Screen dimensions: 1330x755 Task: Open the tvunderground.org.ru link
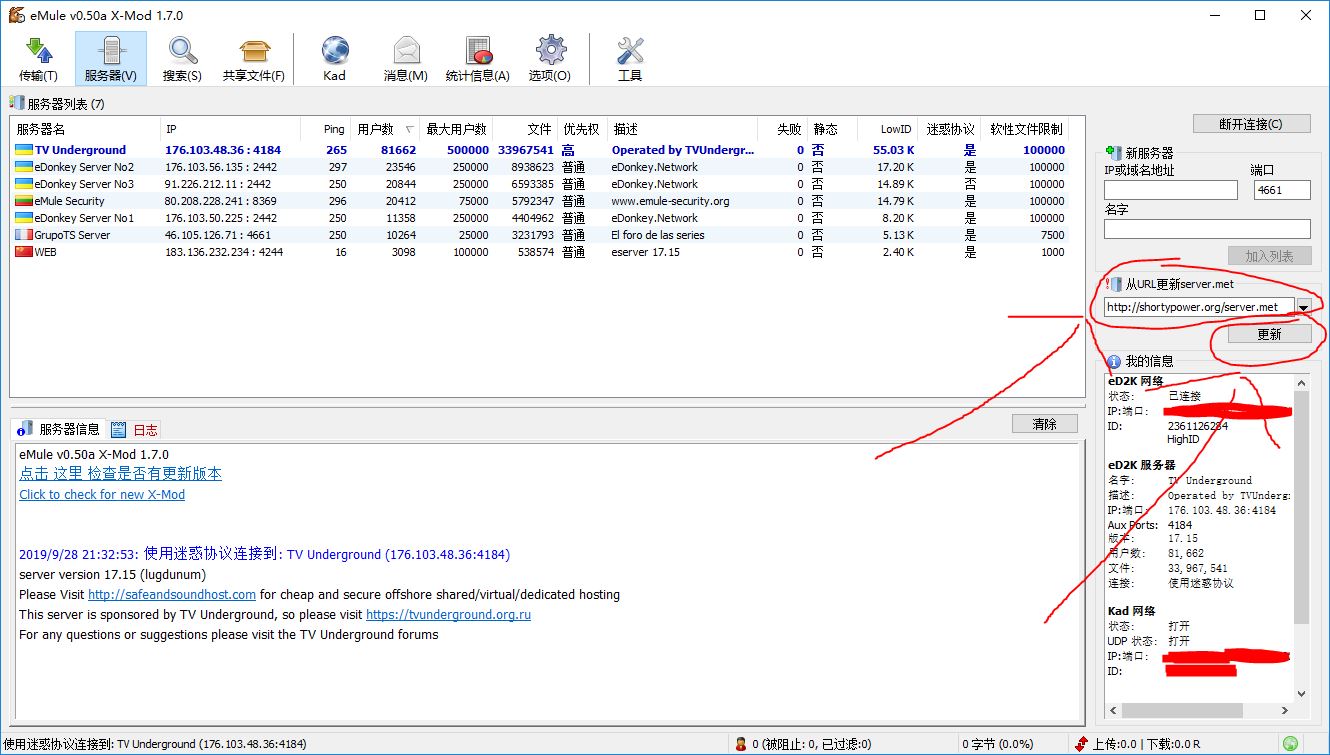[x=448, y=615]
